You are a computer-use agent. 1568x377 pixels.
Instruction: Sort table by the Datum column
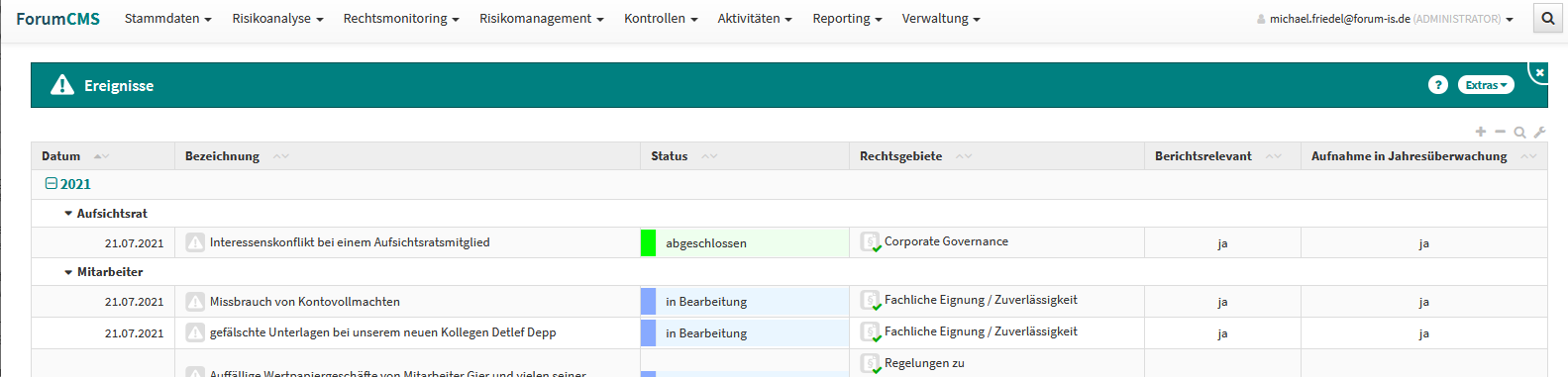[x=60, y=156]
